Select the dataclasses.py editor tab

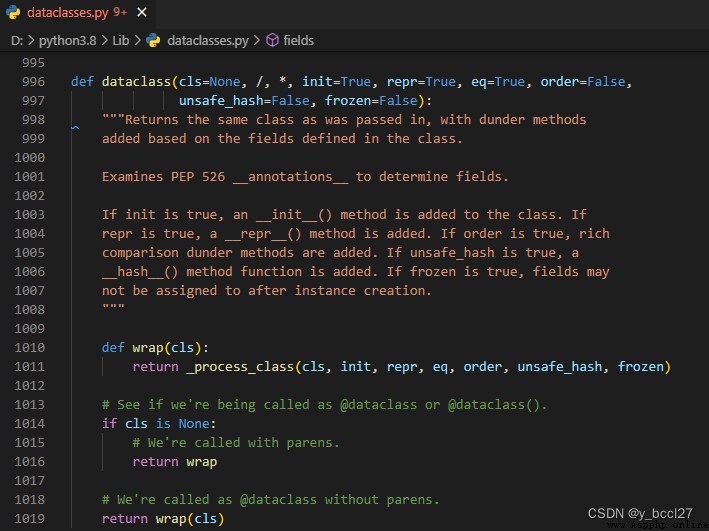[x=77, y=13]
